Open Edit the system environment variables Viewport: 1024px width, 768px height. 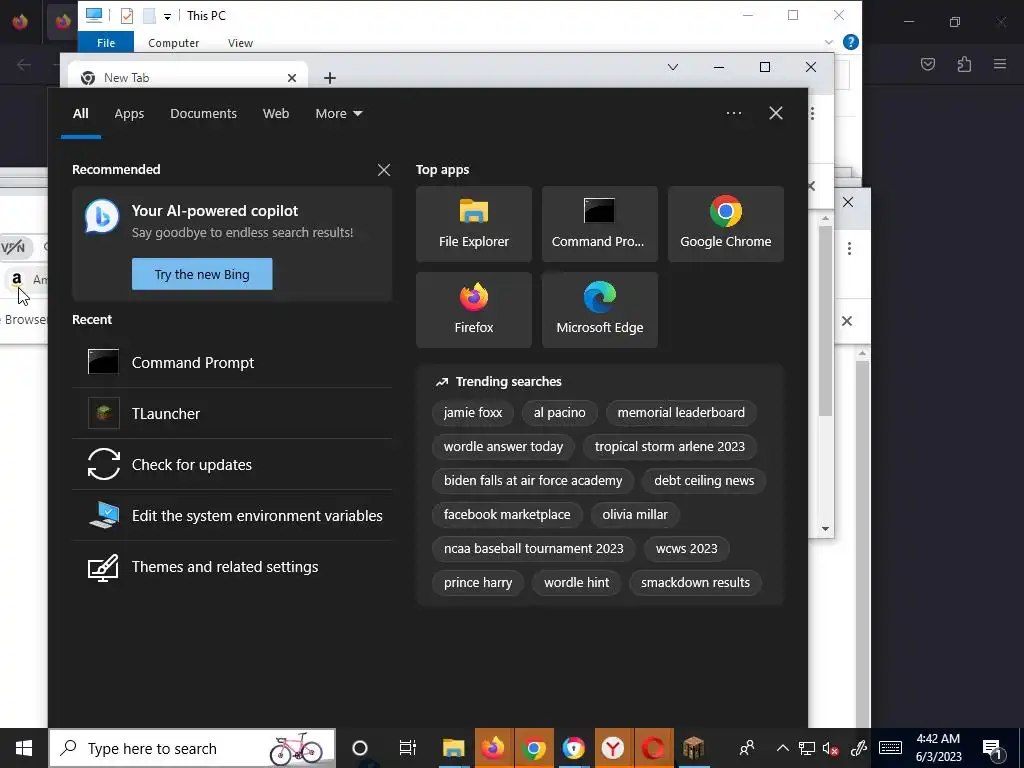tap(232, 515)
